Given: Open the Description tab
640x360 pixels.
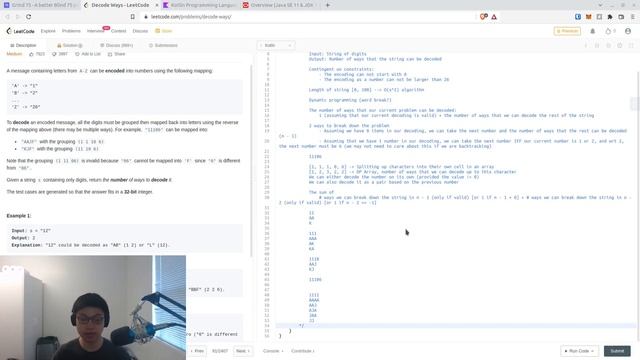Looking at the screenshot, I should click(23, 45).
